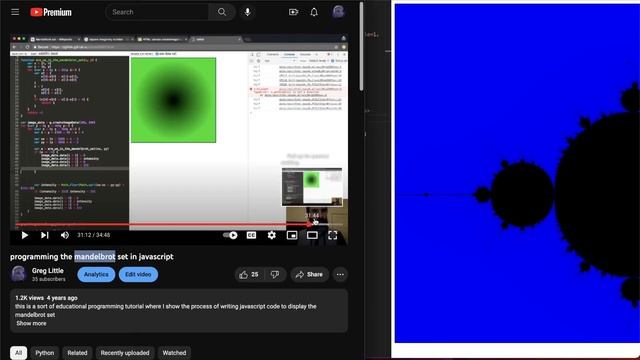
Task: Enable miniplayer mode
Action: coord(292,235)
